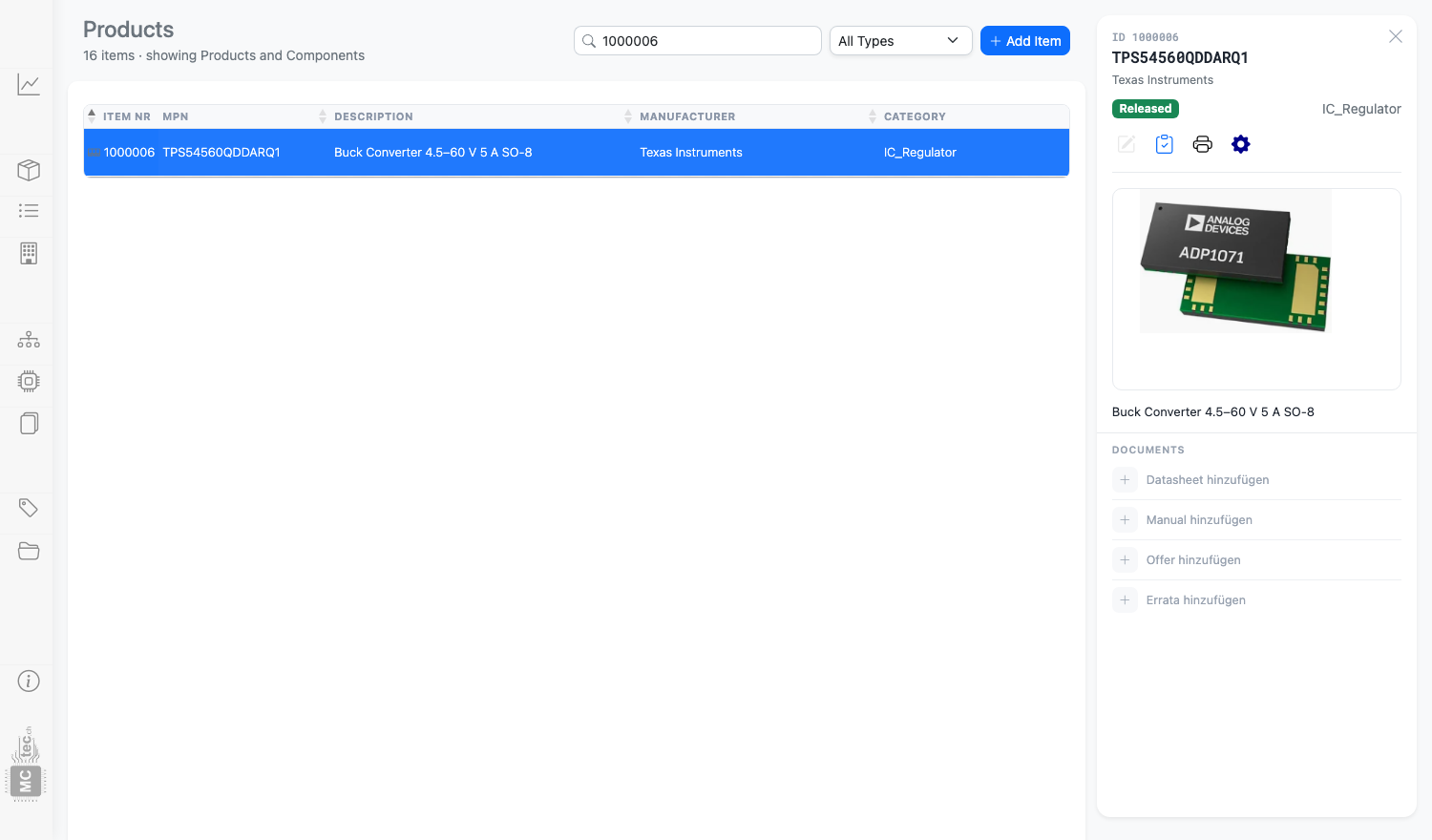
Task: Open the list view sidebar icon
Action: (x=29, y=211)
